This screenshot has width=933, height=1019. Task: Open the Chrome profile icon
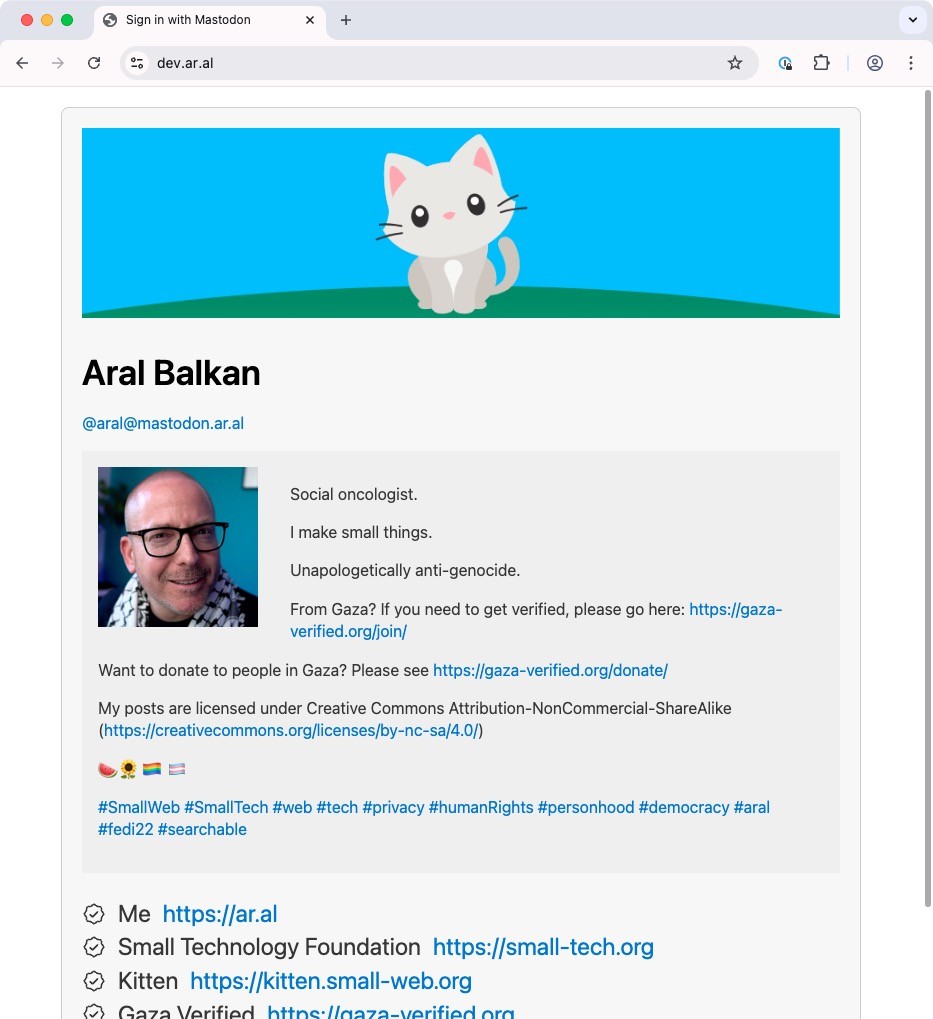coord(875,63)
